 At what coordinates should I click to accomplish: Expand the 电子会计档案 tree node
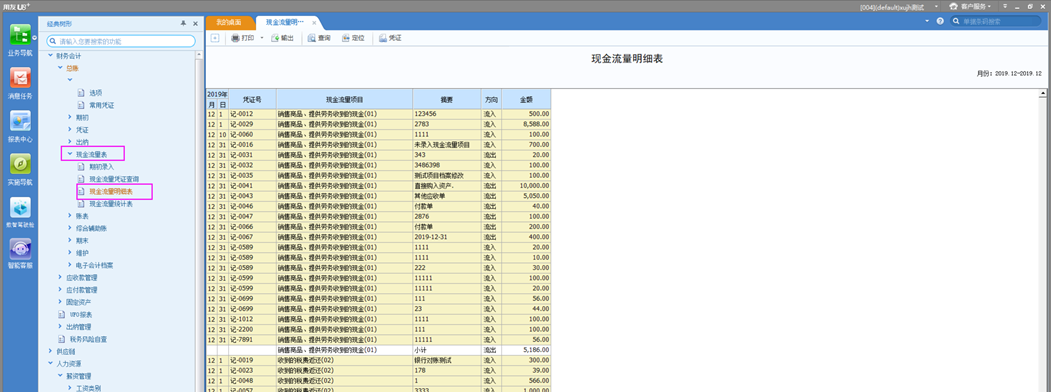point(69,265)
